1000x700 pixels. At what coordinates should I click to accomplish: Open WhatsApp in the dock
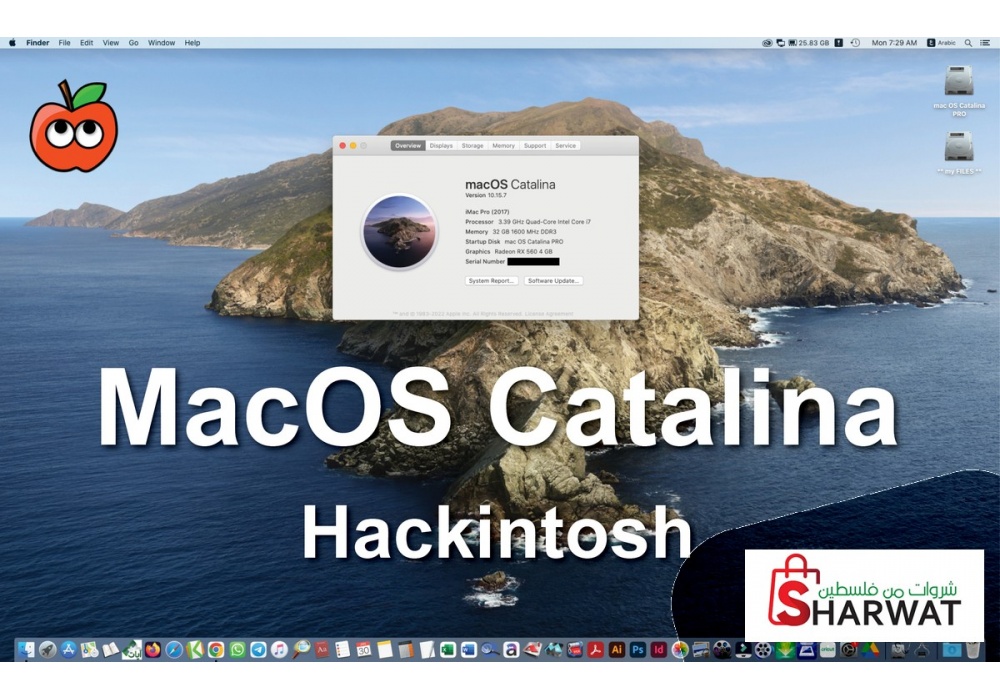237,650
